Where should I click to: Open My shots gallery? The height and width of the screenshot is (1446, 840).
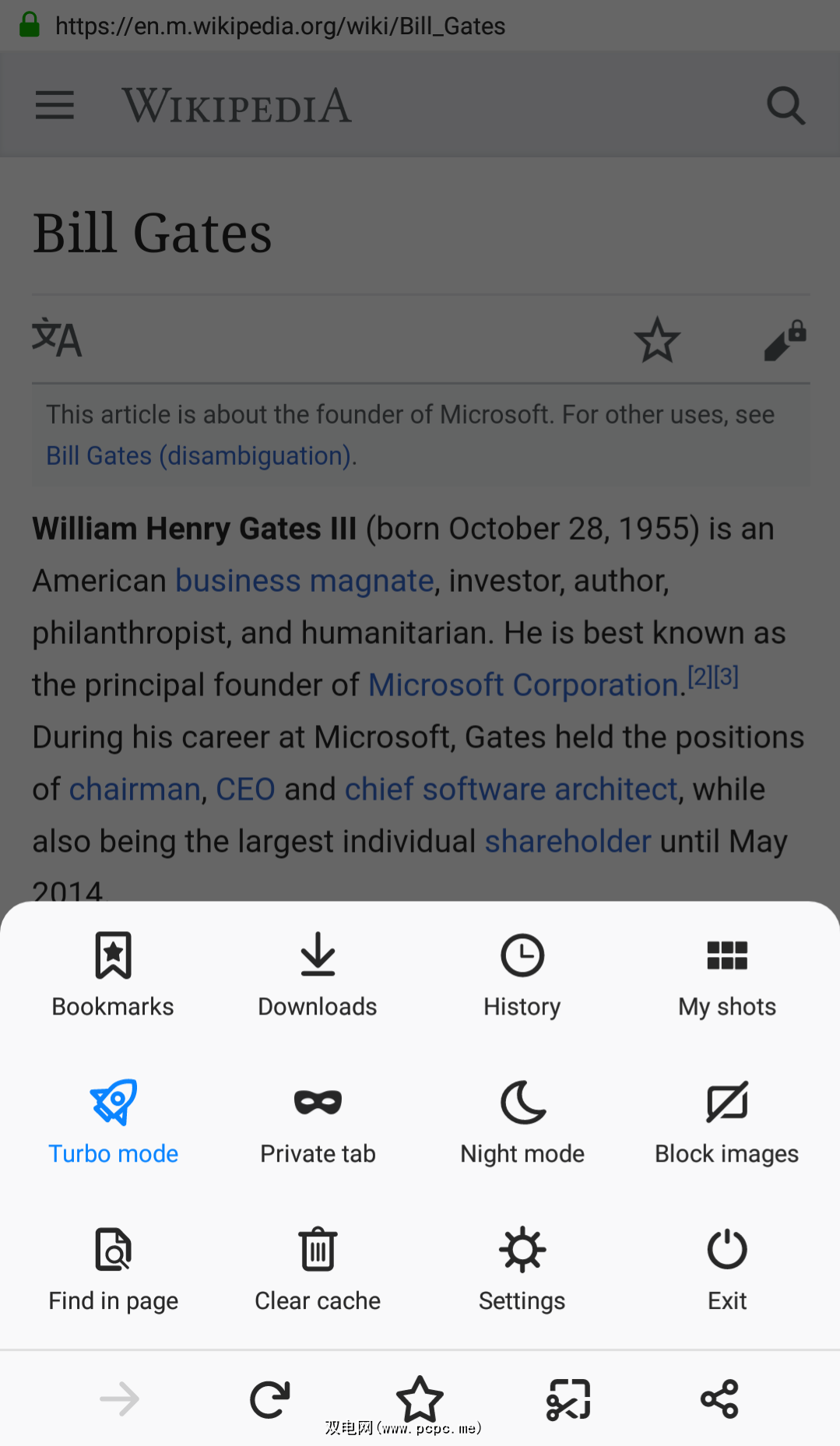coord(727,973)
